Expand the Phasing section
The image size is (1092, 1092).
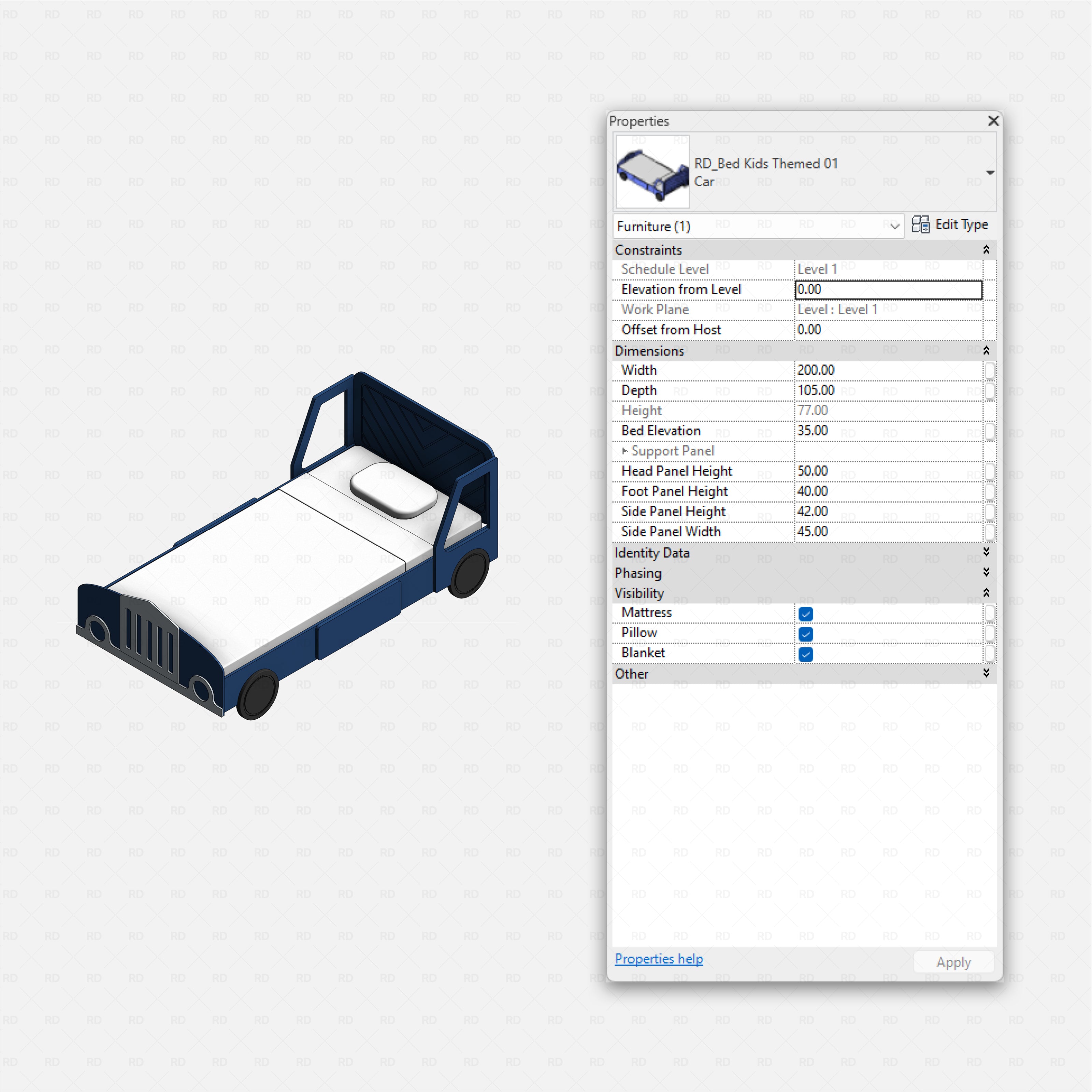(x=988, y=573)
